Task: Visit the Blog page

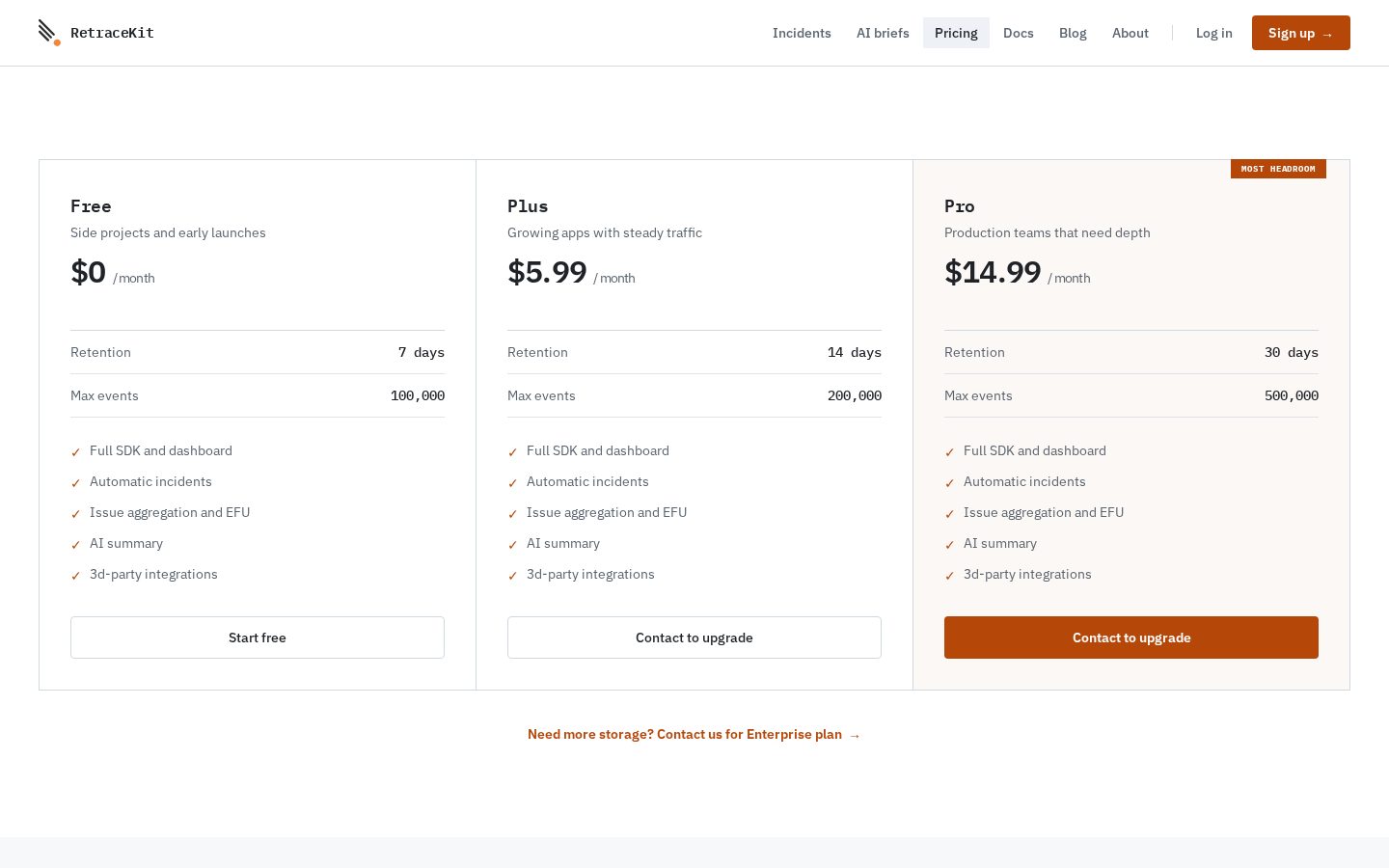Action: click(x=1073, y=33)
